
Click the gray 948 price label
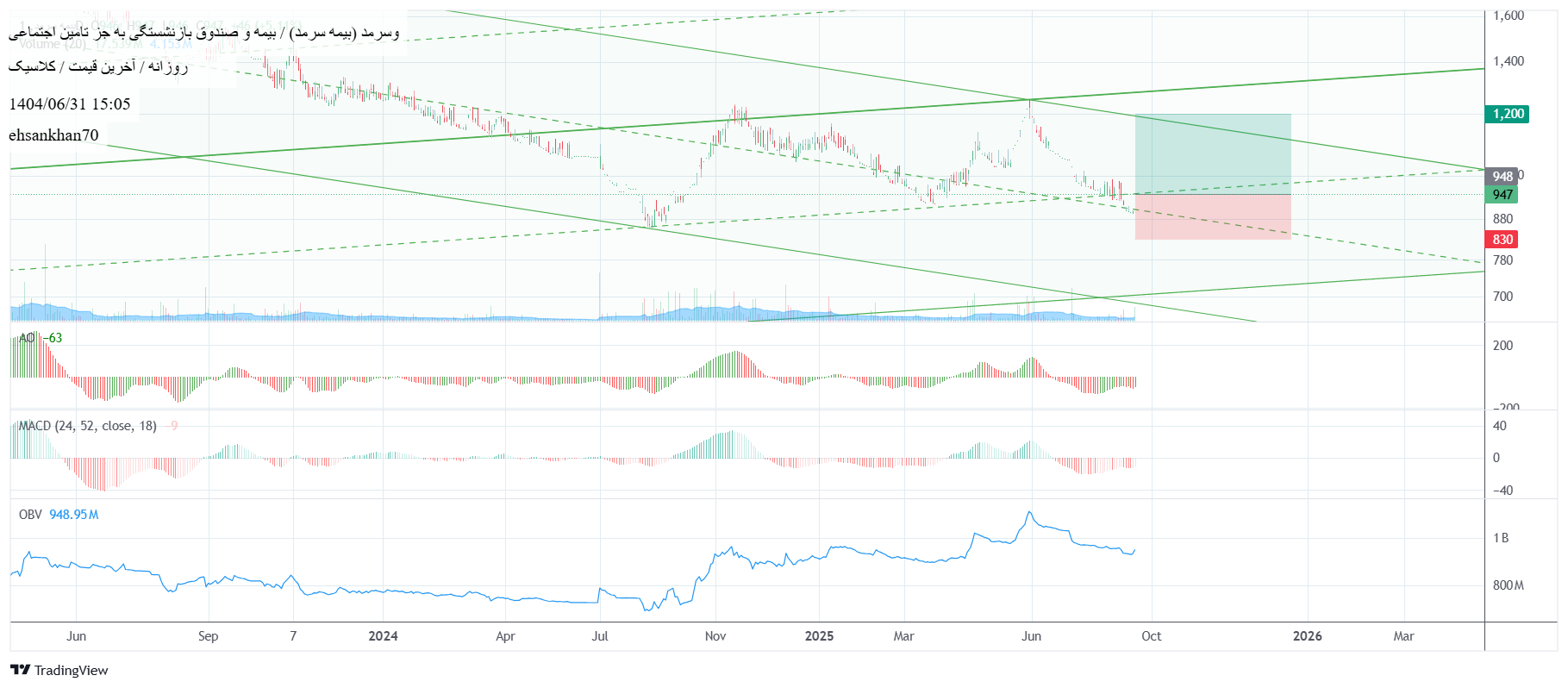point(1502,176)
